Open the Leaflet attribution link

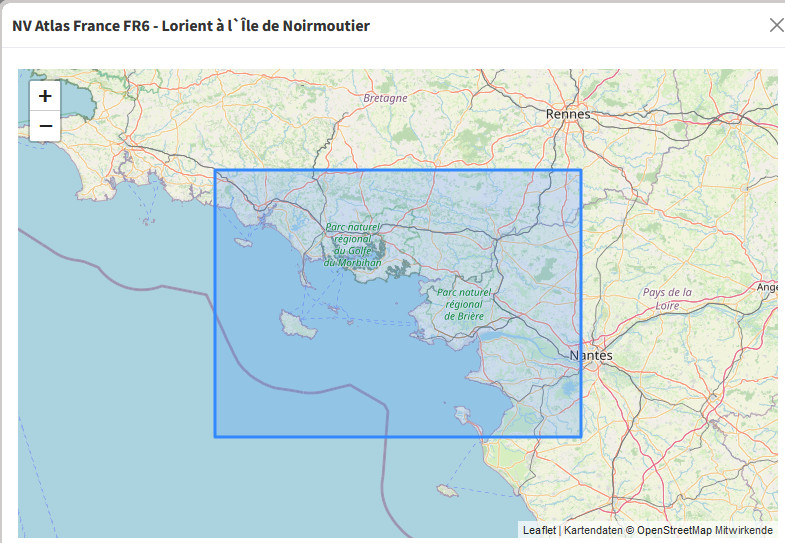coord(539,530)
